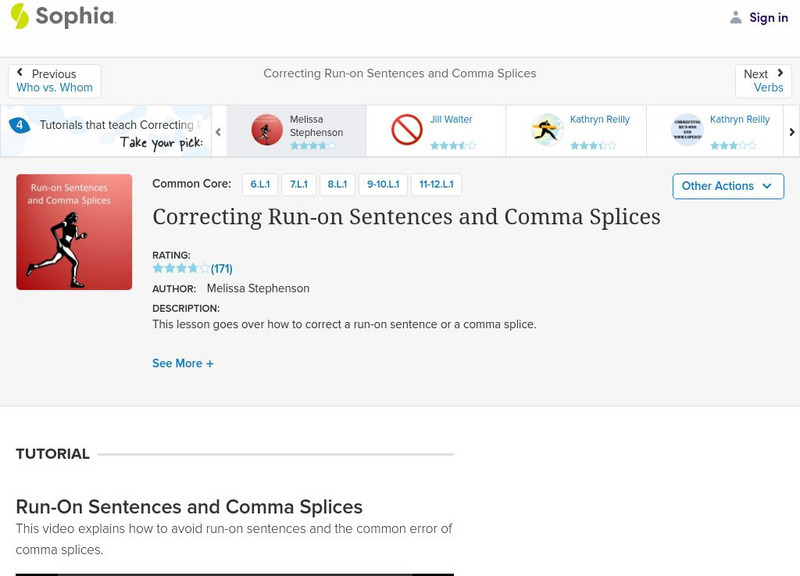The height and width of the screenshot is (576, 800).
Task: Select Jill Walter's prohibited-sign avatar tutorial
Action: (x=407, y=130)
